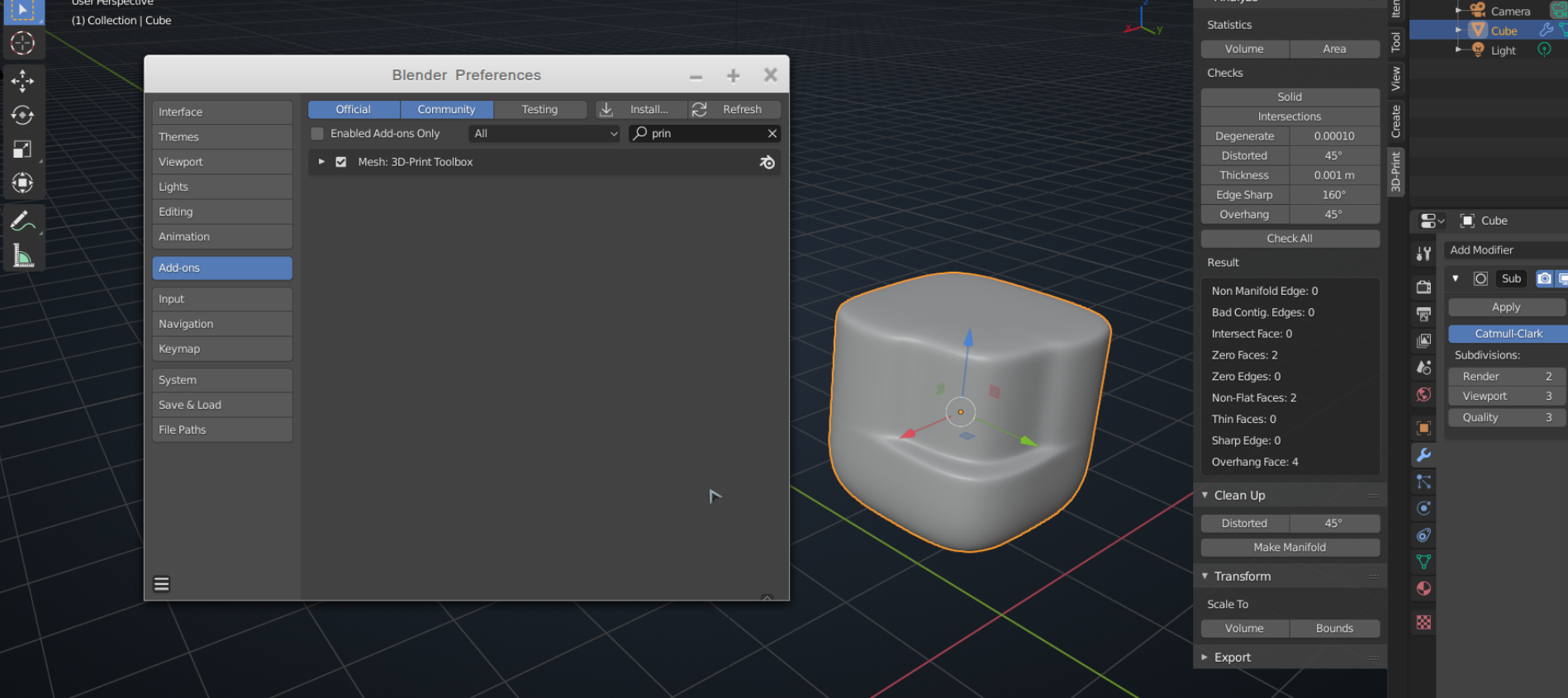This screenshot has width=1568, height=698.
Task: Open Physics properties tab
Action: pyautogui.click(x=1423, y=508)
